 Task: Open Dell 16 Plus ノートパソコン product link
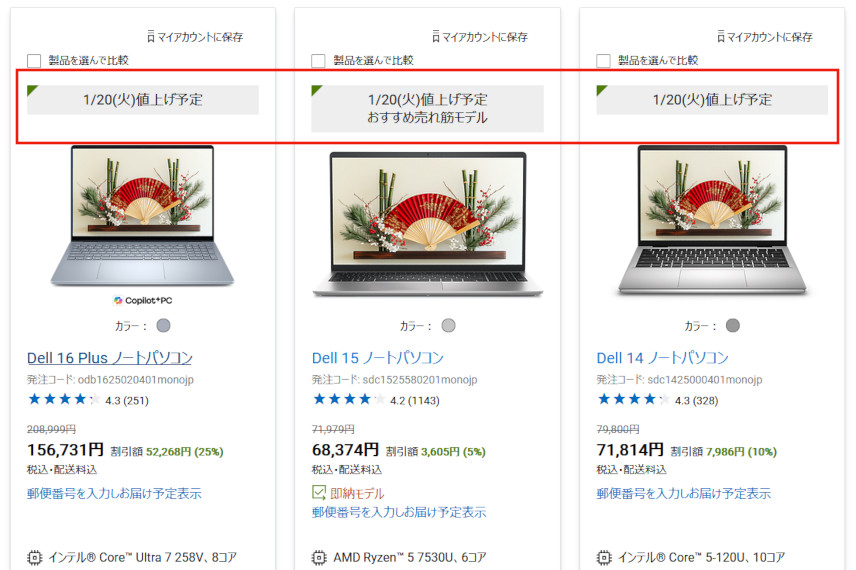click(x=110, y=358)
